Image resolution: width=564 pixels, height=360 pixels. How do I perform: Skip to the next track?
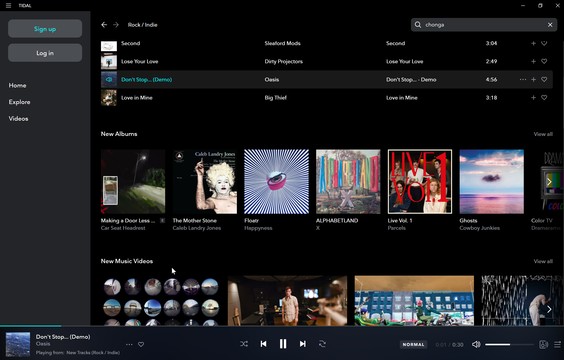coord(303,344)
